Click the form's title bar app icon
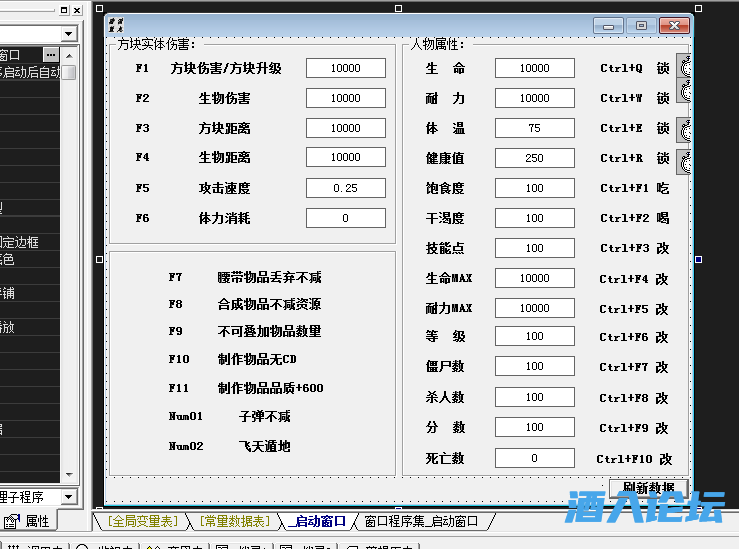The width and height of the screenshot is (739, 549). click(116, 25)
